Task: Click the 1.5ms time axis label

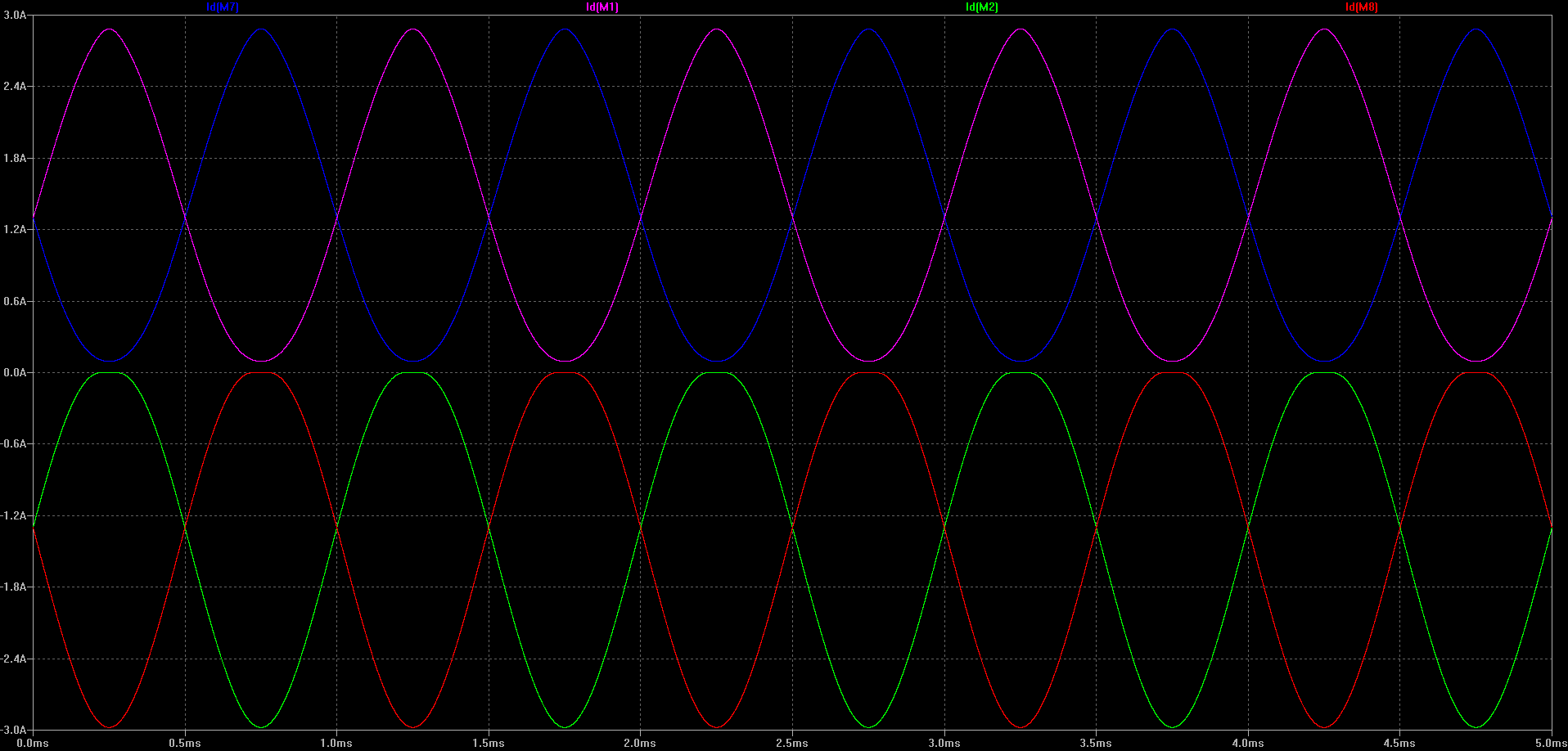Action: 489,744
